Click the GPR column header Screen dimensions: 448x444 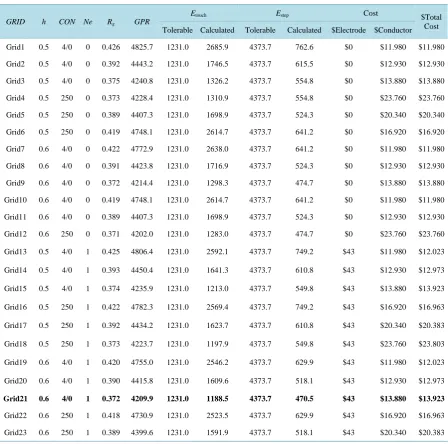(142, 22)
